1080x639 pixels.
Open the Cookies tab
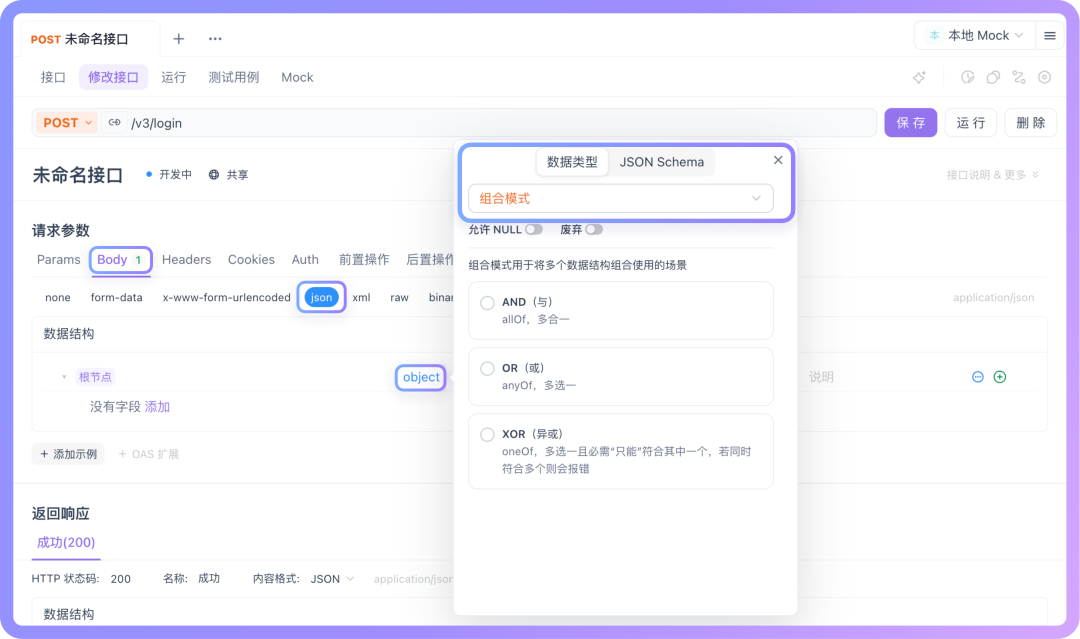point(251,260)
